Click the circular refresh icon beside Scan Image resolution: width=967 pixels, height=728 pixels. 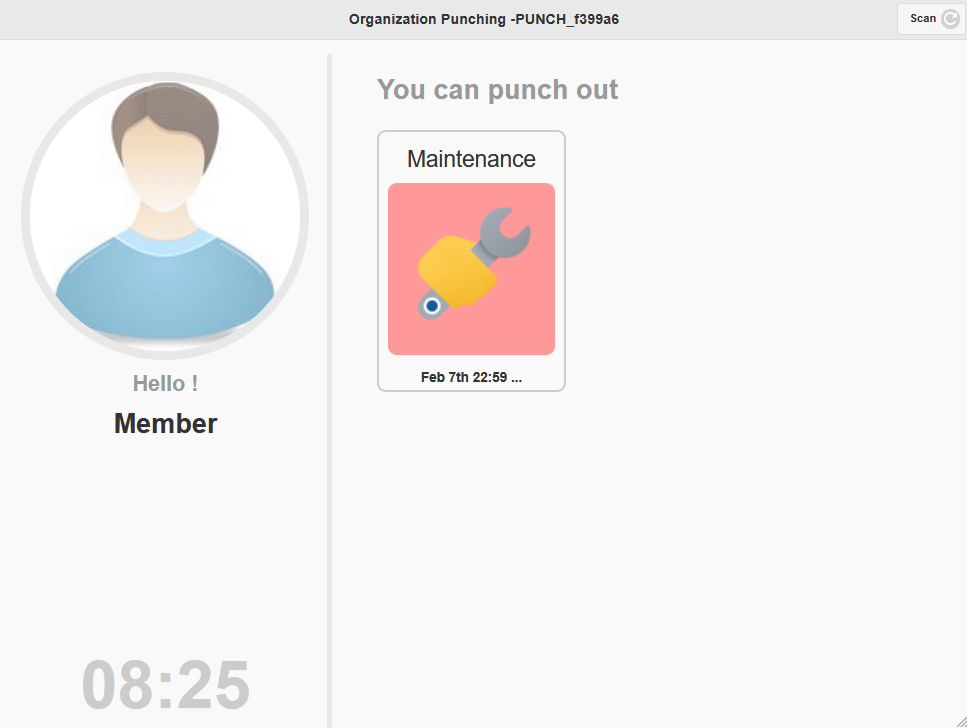coord(950,19)
